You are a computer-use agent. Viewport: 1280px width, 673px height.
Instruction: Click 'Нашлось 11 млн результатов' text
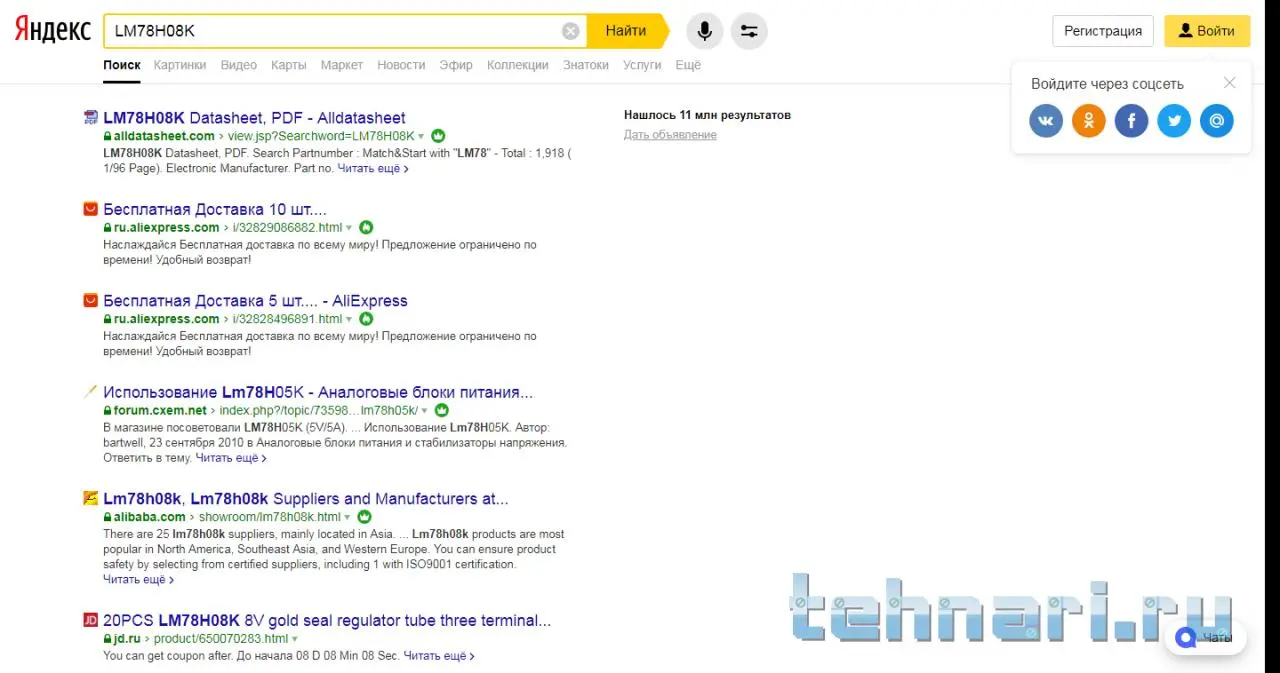click(707, 115)
